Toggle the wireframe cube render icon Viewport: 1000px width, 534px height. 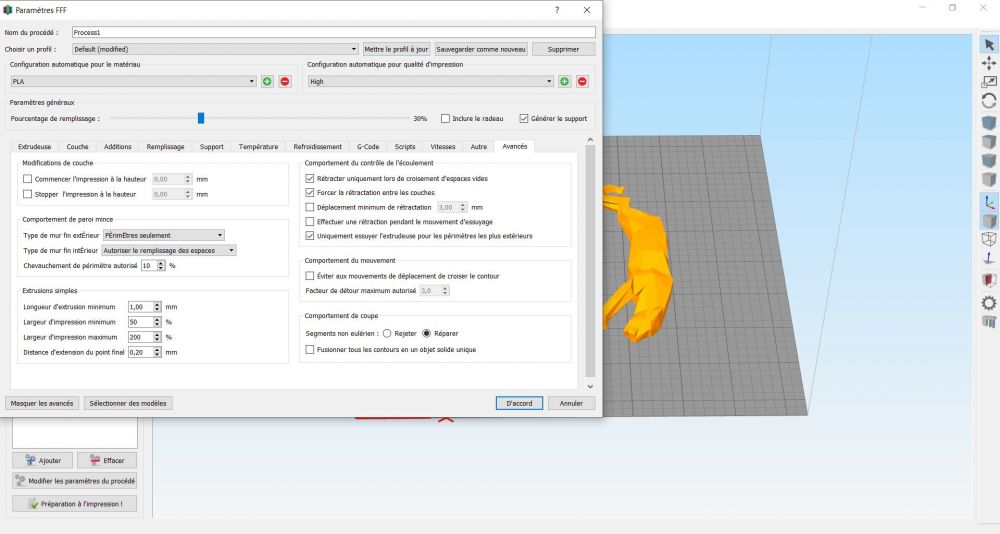click(x=989, y=239)
